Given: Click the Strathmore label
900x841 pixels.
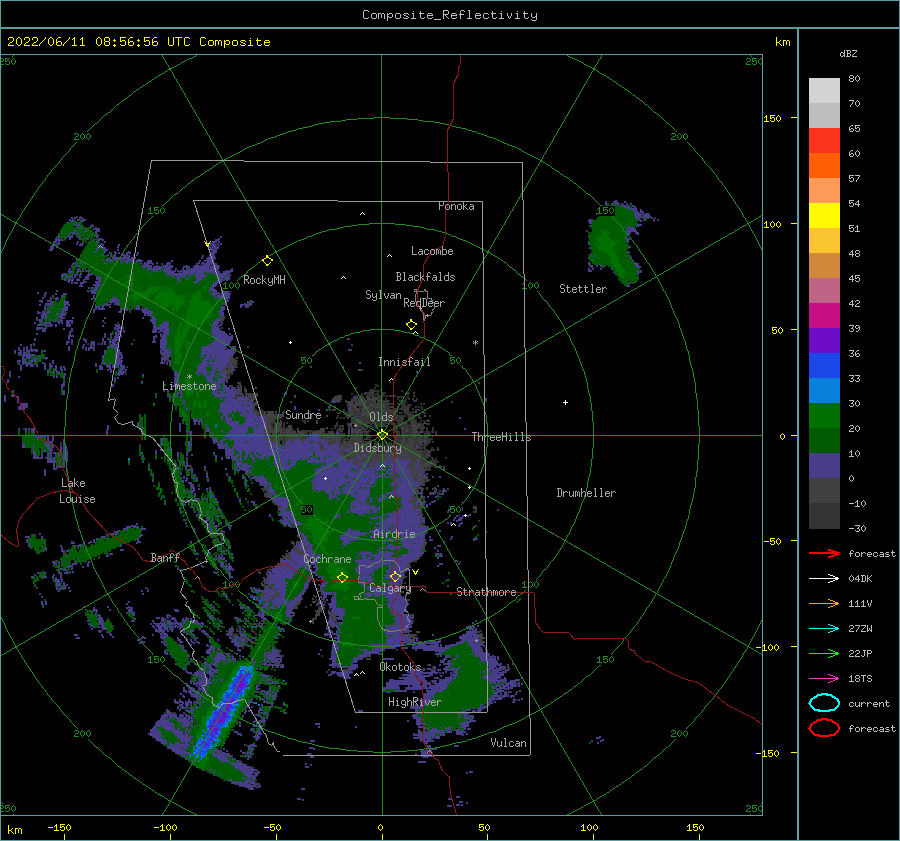Looking at the screenshot, I should (x=486, y=592).
